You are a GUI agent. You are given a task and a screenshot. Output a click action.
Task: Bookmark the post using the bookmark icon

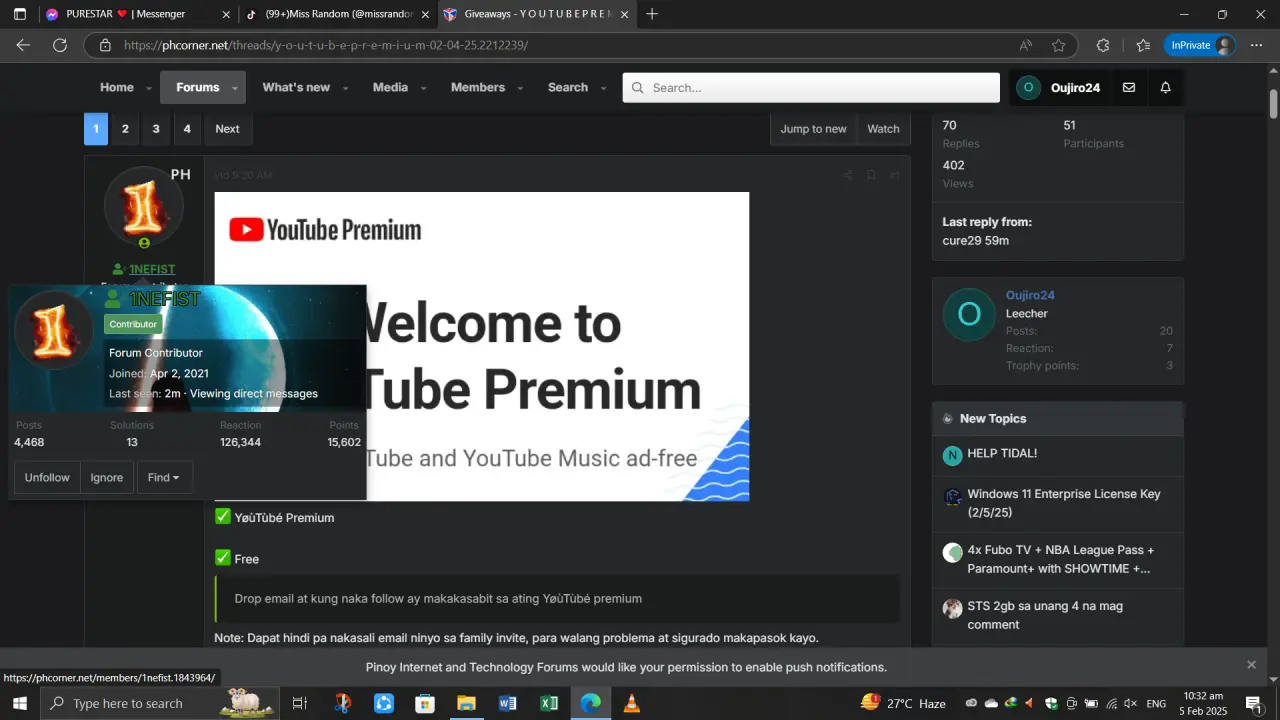click(871, 175)
